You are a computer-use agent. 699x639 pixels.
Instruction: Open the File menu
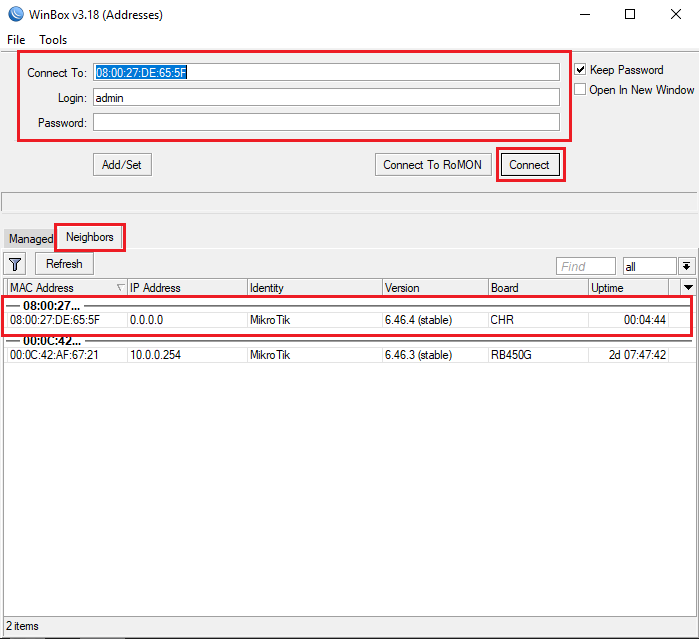[x=16, y=40]
